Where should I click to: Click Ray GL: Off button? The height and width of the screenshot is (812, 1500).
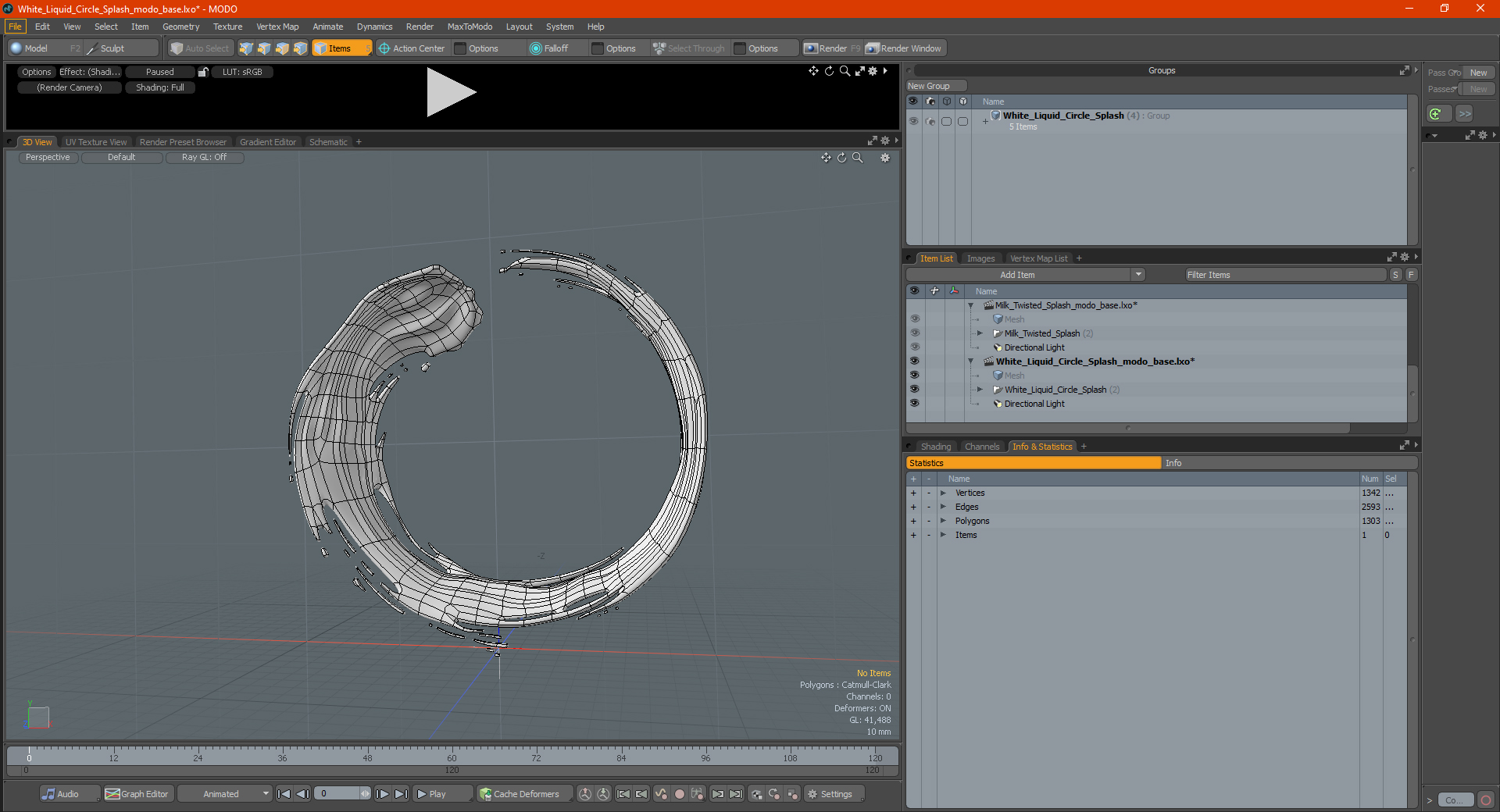coord(204,158)
